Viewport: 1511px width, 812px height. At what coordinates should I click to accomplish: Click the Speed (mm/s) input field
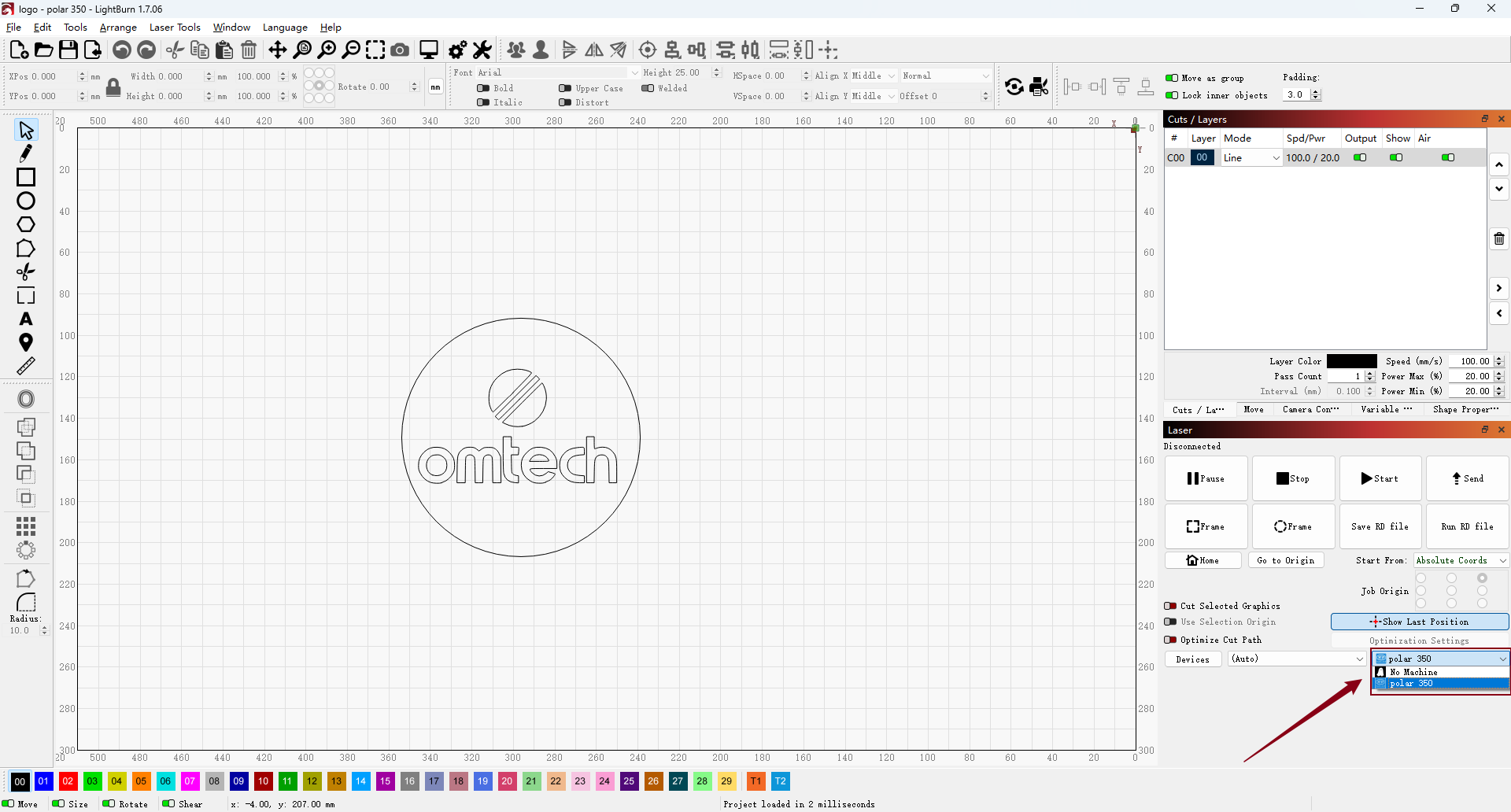pyautogui.click(x=1471, y=361)
